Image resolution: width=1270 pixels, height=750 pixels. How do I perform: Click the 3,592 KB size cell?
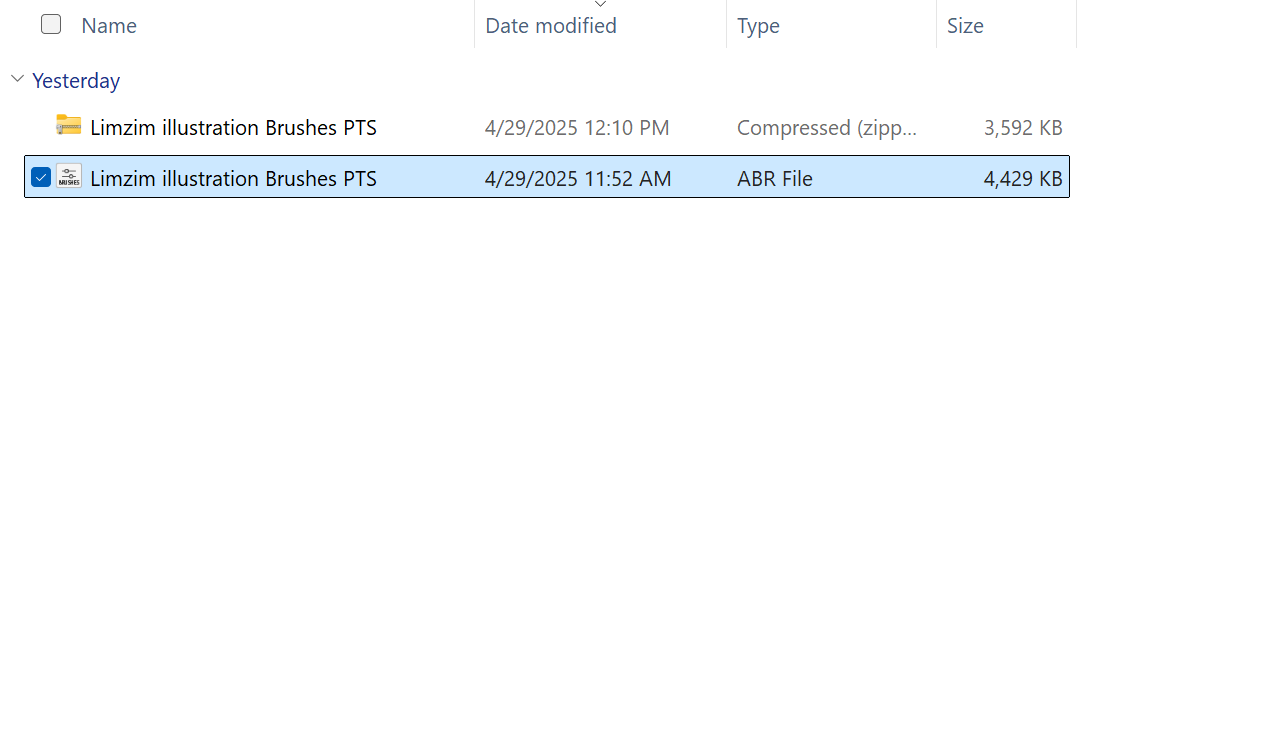1023,127
